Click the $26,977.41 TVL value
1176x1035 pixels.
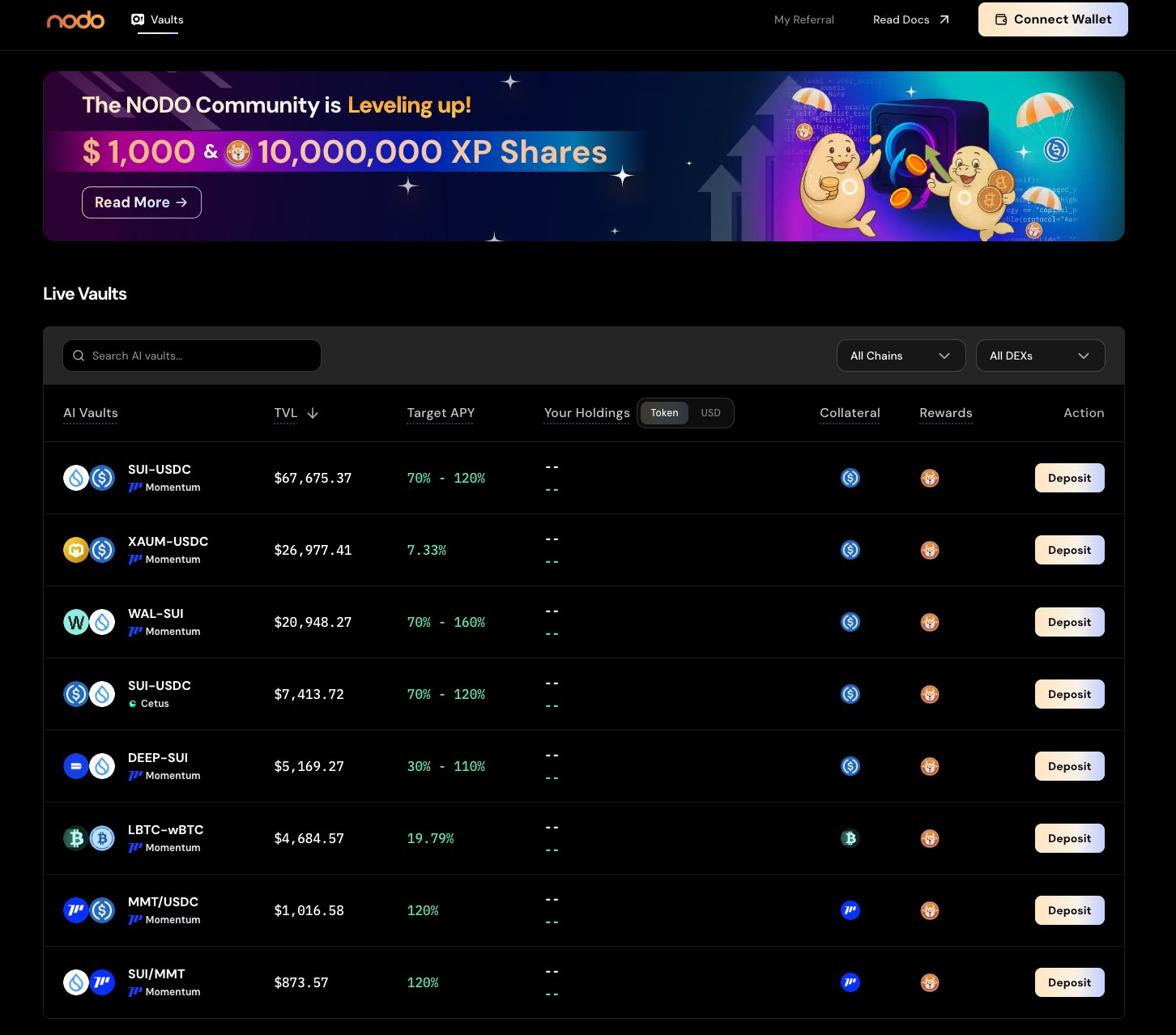point(313,550)
